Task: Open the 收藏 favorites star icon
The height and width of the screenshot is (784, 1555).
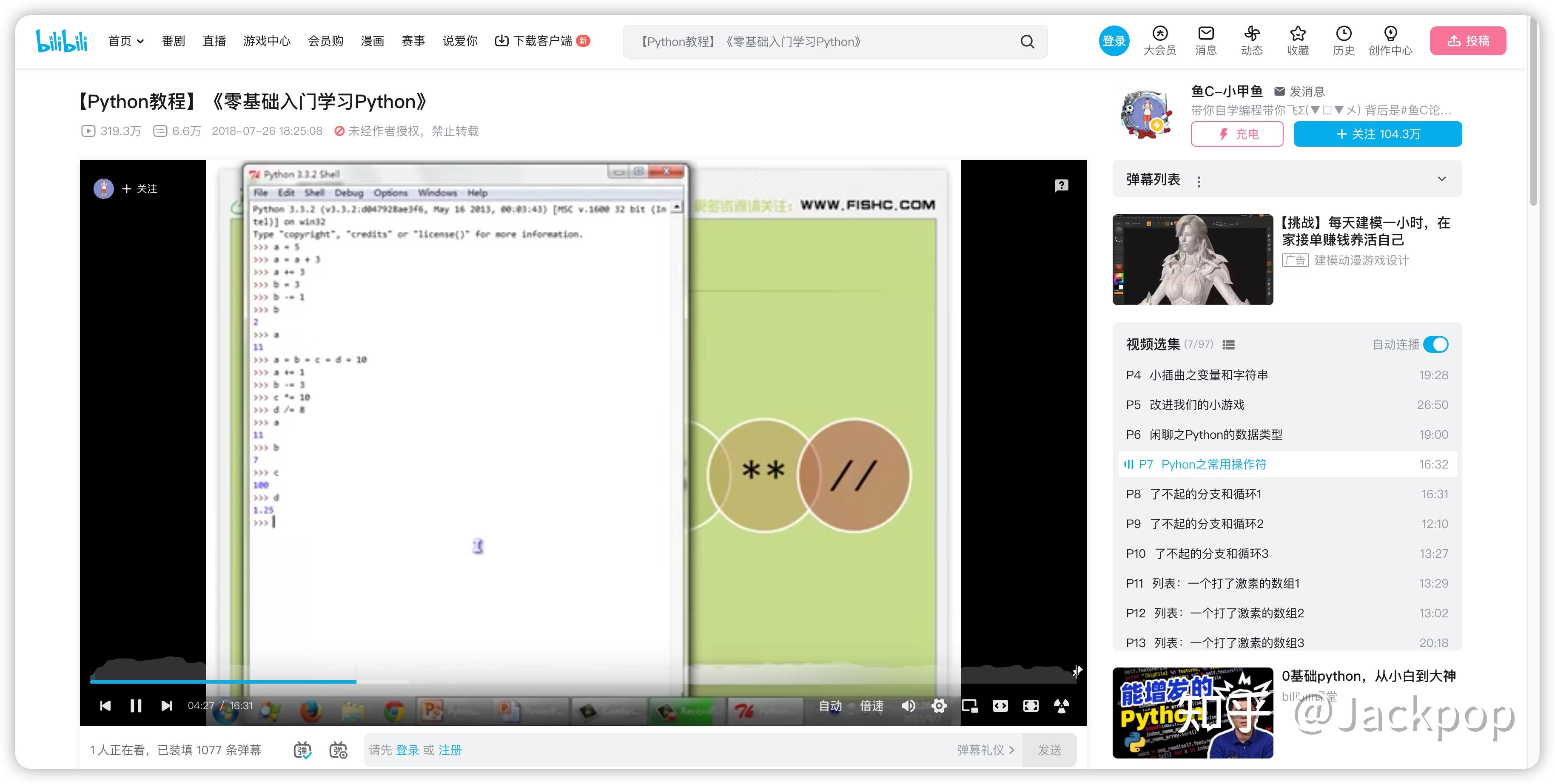Action: coord(1297,40)
